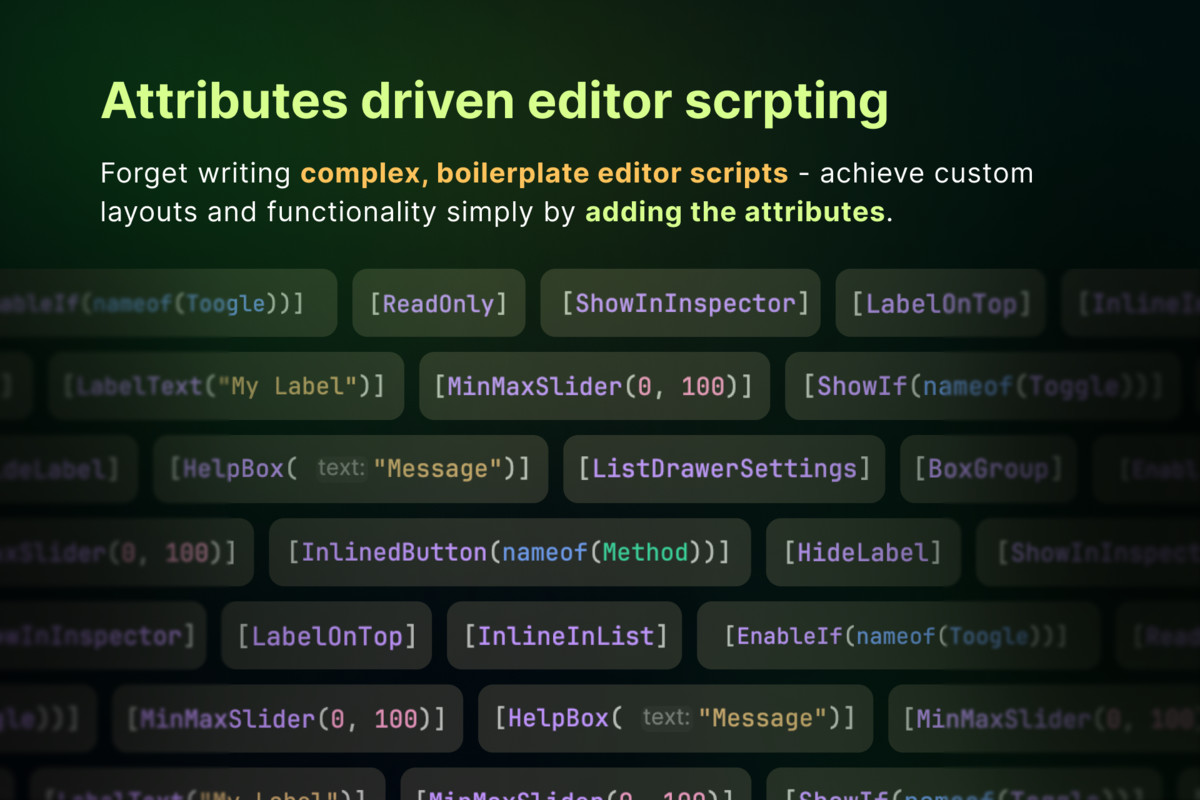Select the fully visible ShowIf(nameof(Toggle)) chip
The height and width of the screenshot is (800, 1200).
tap(983, 386)
